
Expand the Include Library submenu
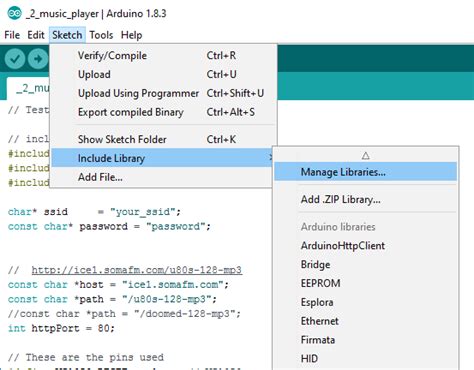point(162,158)
